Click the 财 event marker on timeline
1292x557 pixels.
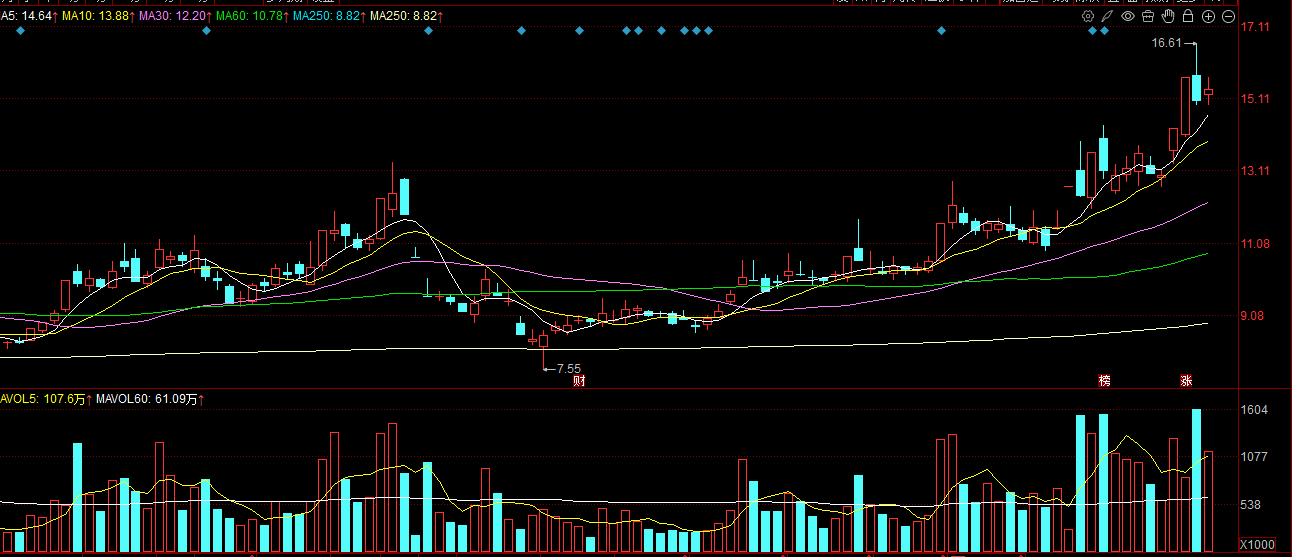578,381
